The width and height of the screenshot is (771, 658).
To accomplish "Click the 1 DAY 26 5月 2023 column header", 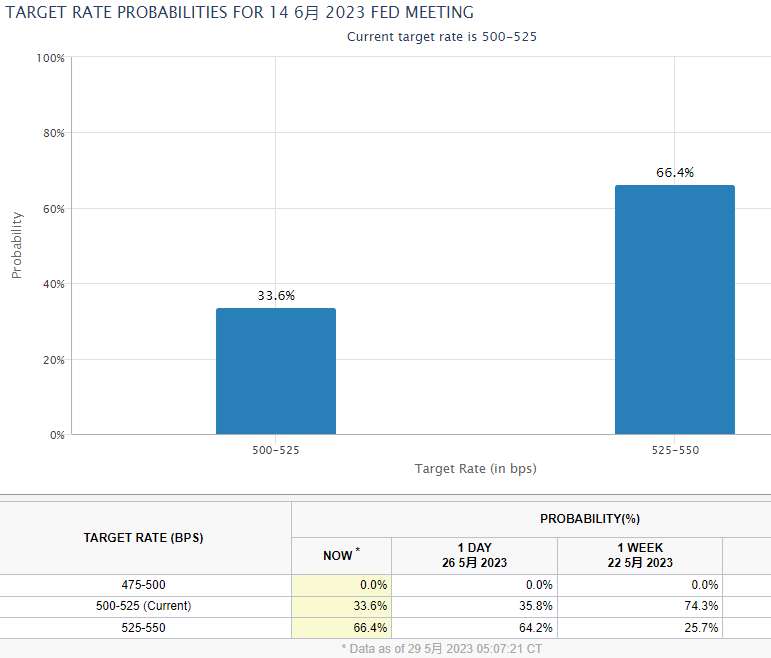I will 474,555.
